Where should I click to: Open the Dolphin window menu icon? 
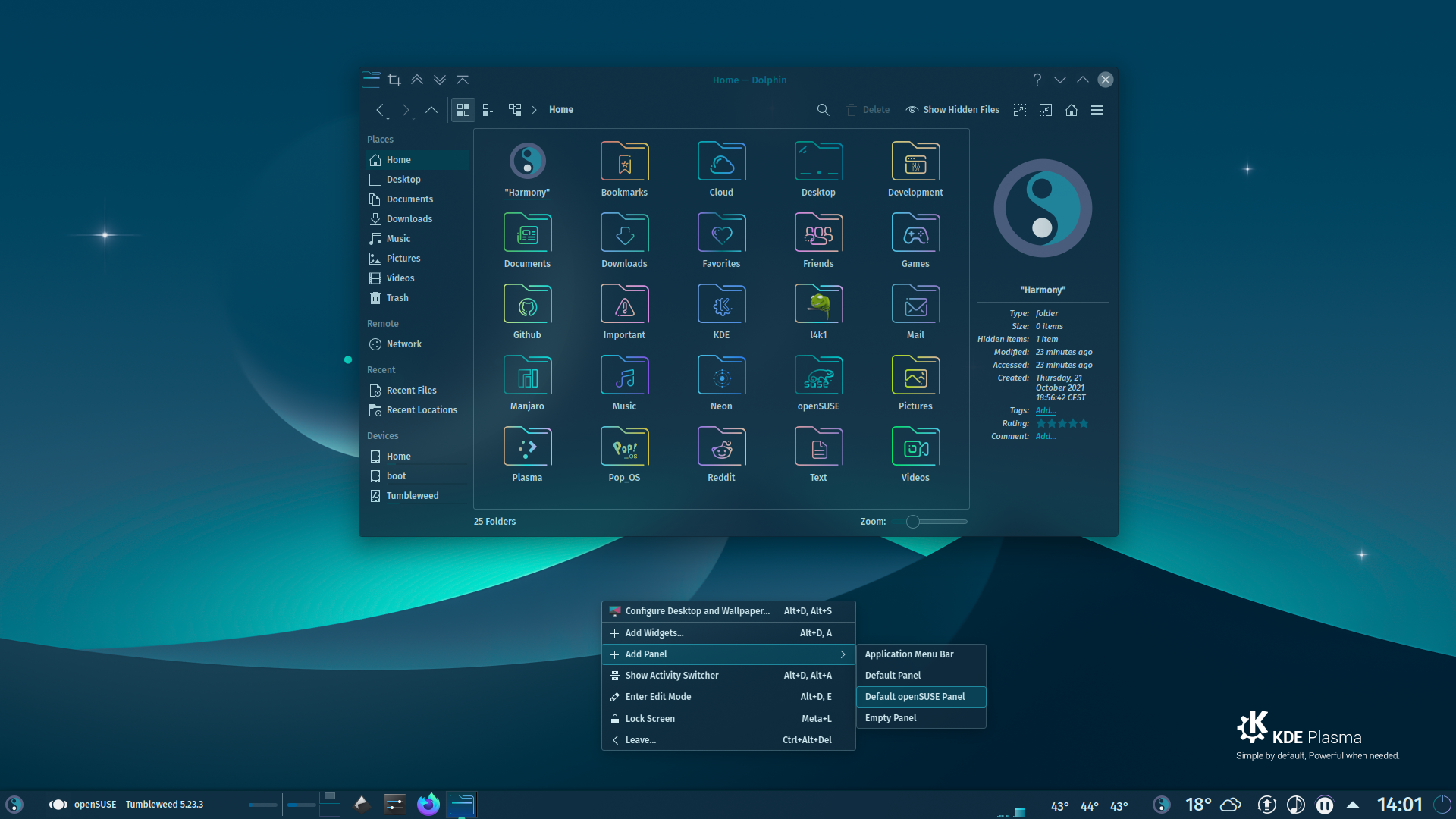coord(372,80)
